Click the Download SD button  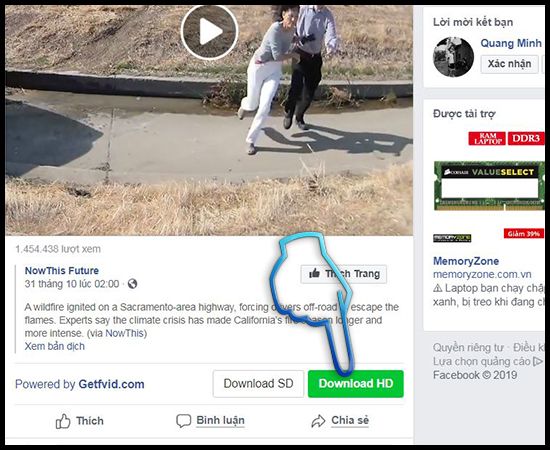(x=258, y=384)
